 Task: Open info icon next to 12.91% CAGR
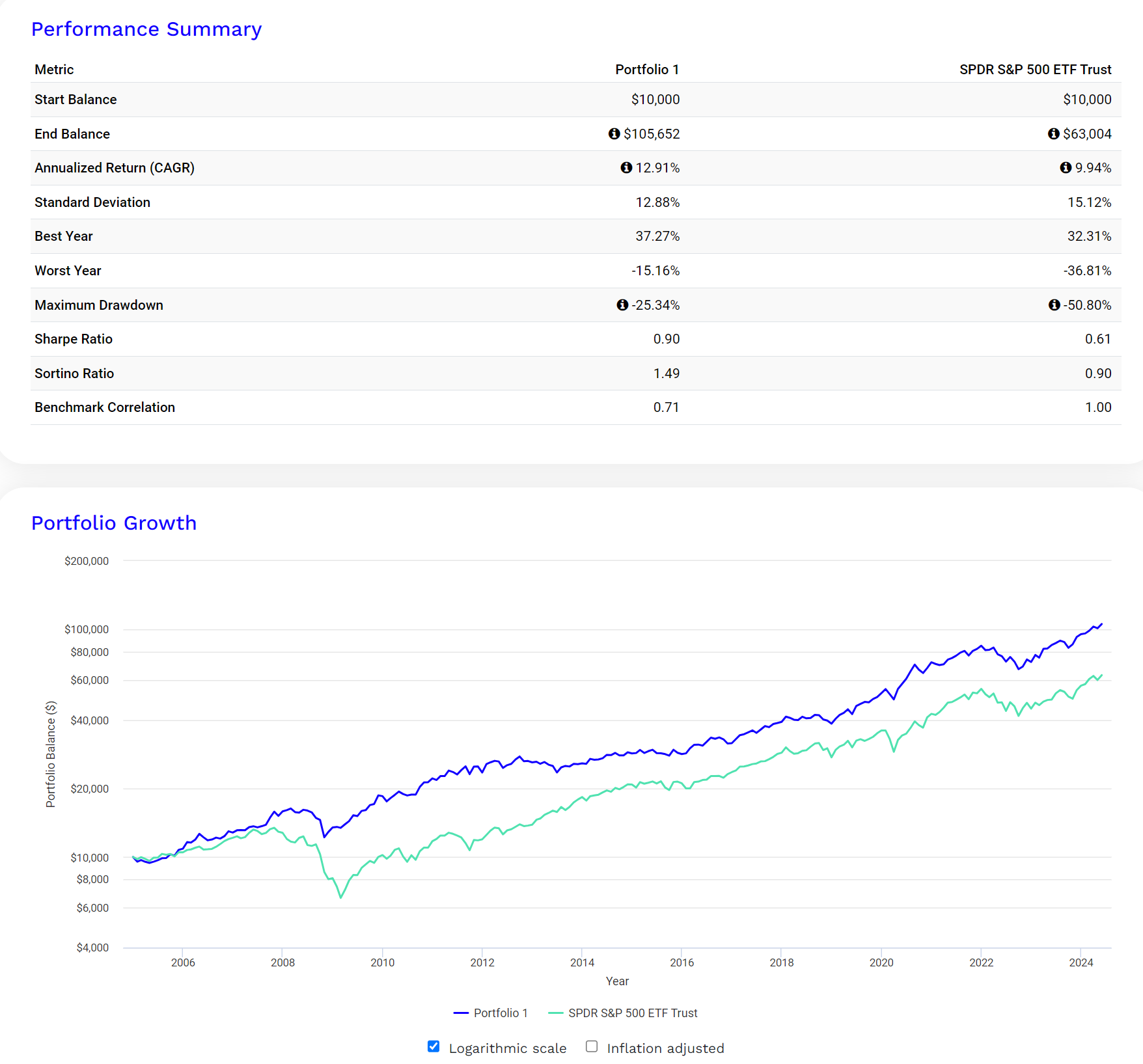(x=626, y=168)
